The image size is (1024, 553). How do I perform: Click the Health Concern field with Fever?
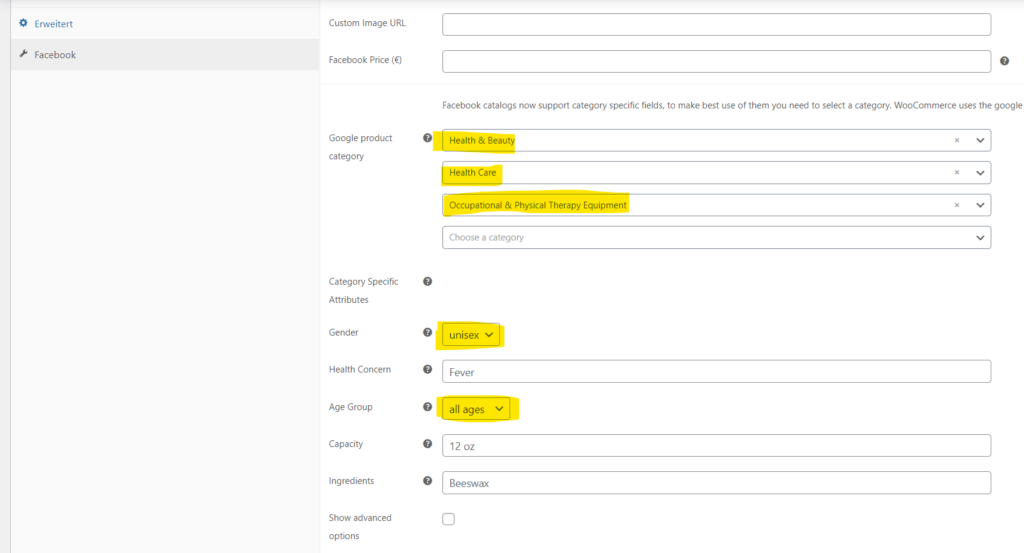pos(716,372)
